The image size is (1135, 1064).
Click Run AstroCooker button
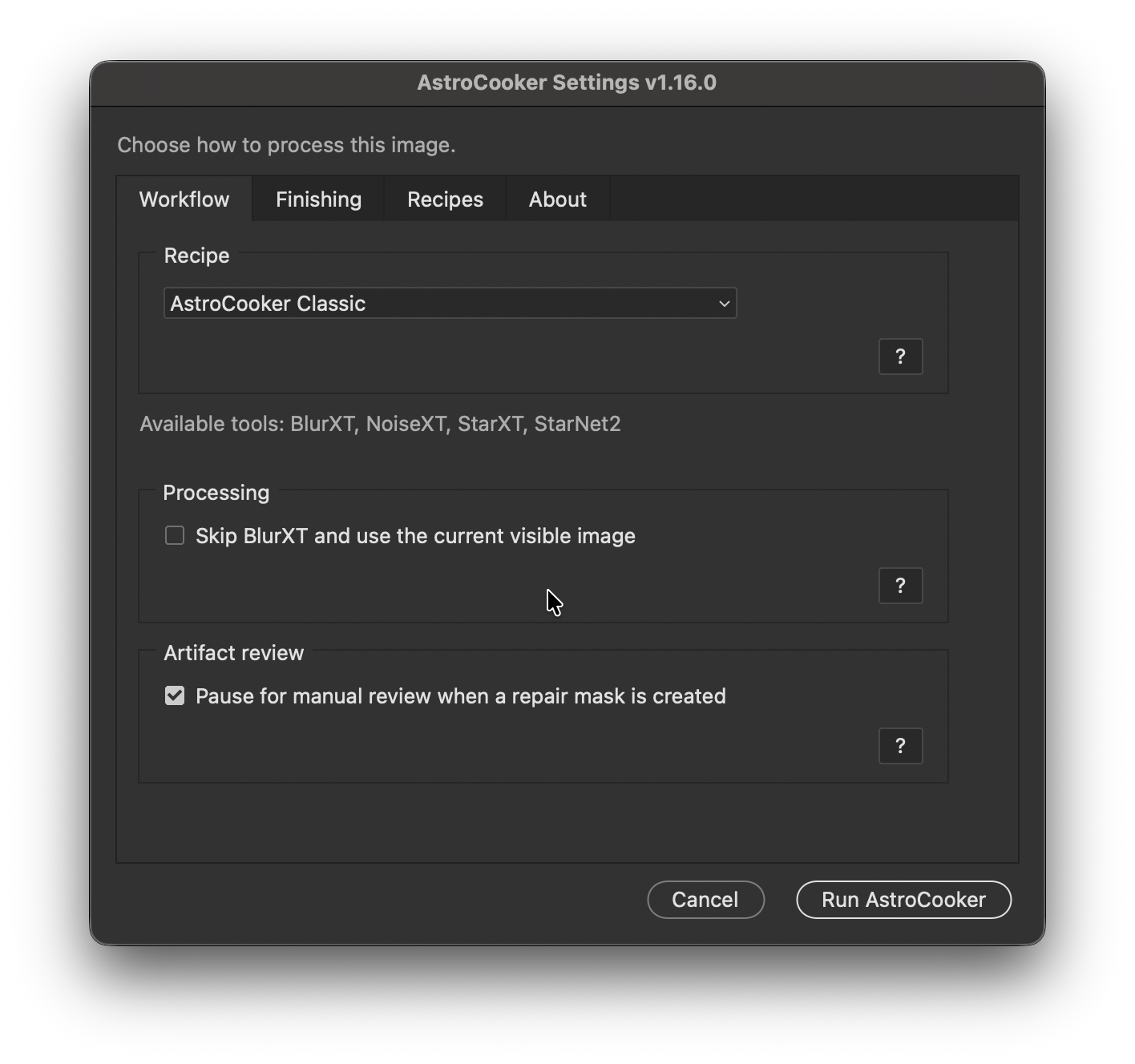point(903,900)
